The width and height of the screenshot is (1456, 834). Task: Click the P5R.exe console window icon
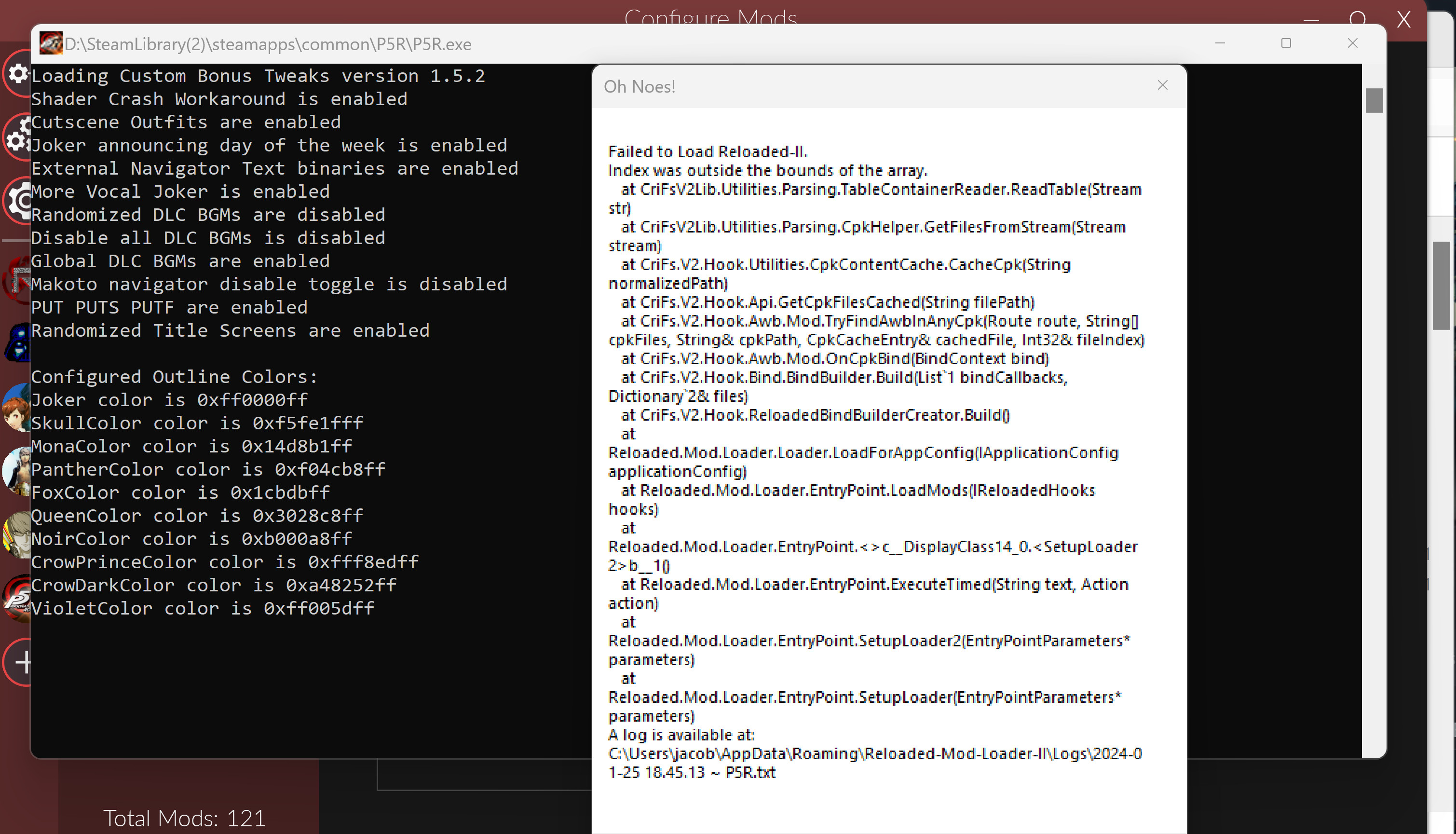pyautogui.click(x=50, y=43)
